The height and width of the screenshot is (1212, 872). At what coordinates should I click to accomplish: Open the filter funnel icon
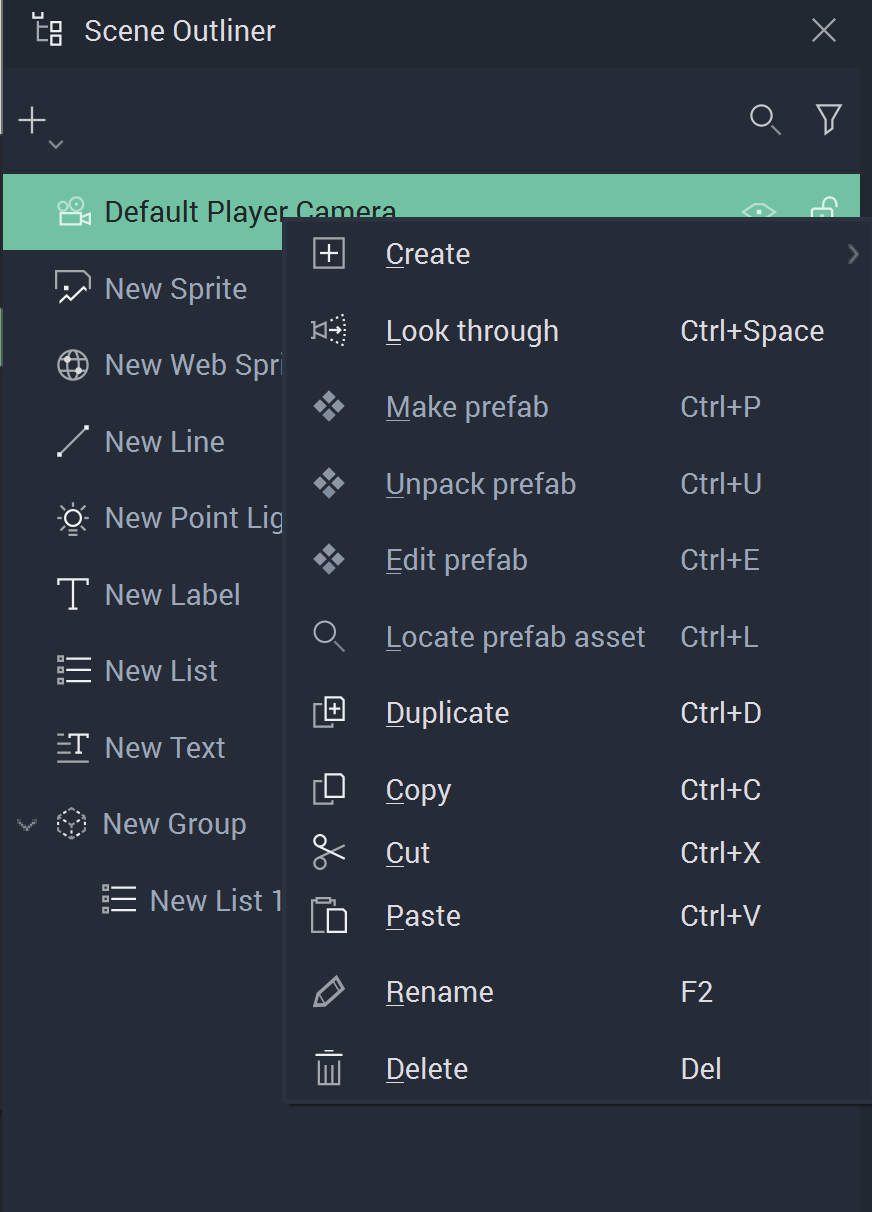pos(828,120)
